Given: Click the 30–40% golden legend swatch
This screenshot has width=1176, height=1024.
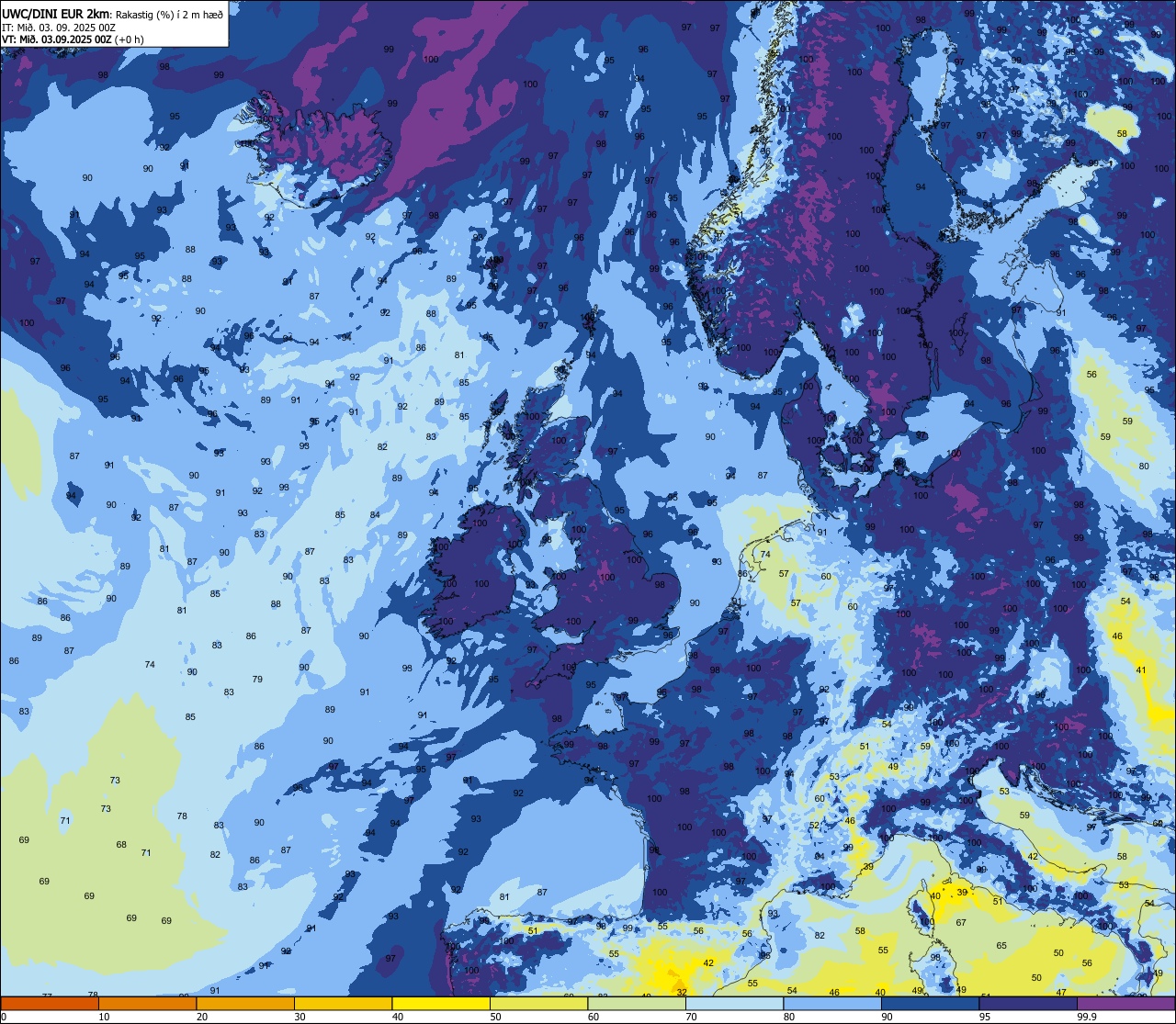Looking at the screenshot, I should pos(343,1003).
